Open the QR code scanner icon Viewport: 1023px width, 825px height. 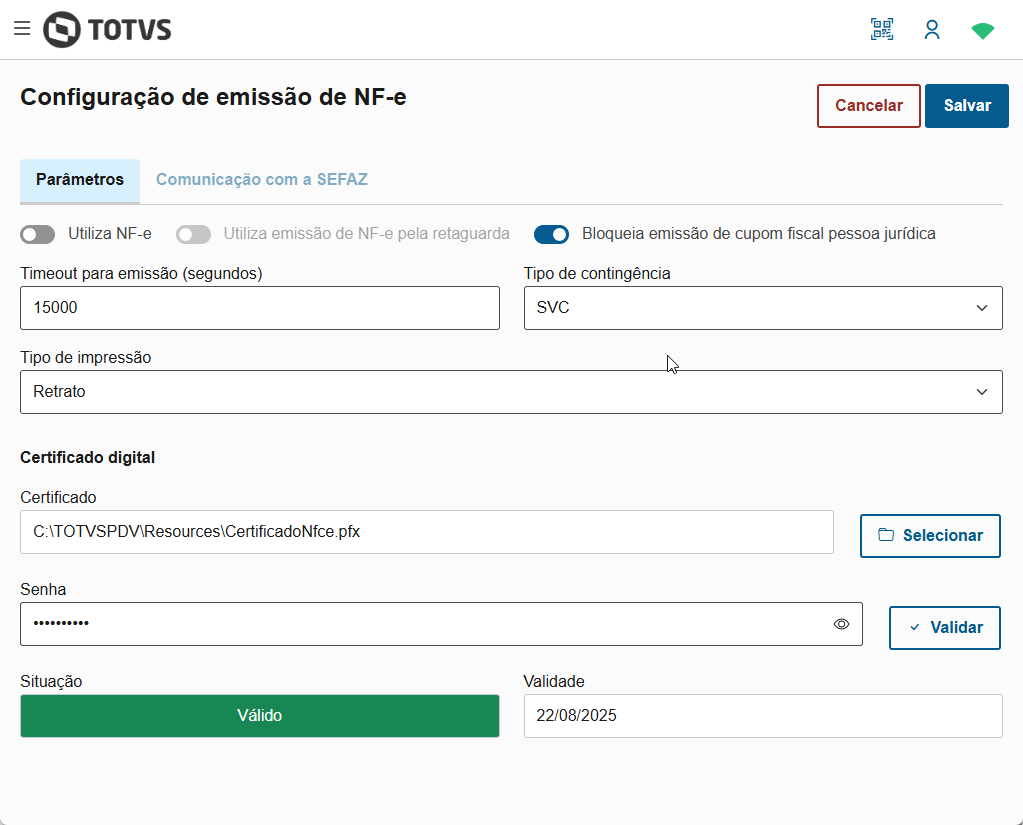[x=882, y=29]
